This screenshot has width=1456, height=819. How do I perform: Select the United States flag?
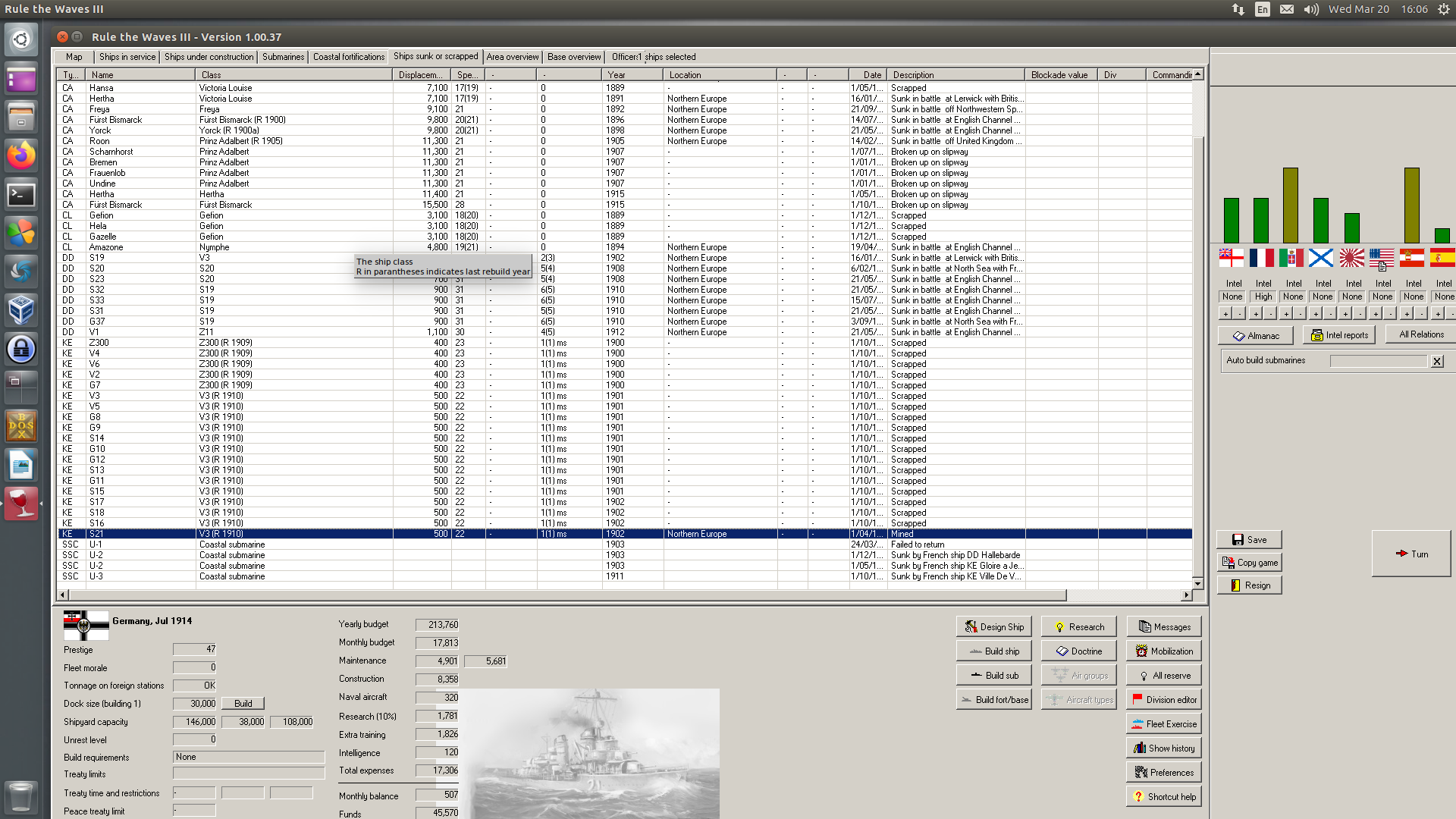[x=1382, y=258]
